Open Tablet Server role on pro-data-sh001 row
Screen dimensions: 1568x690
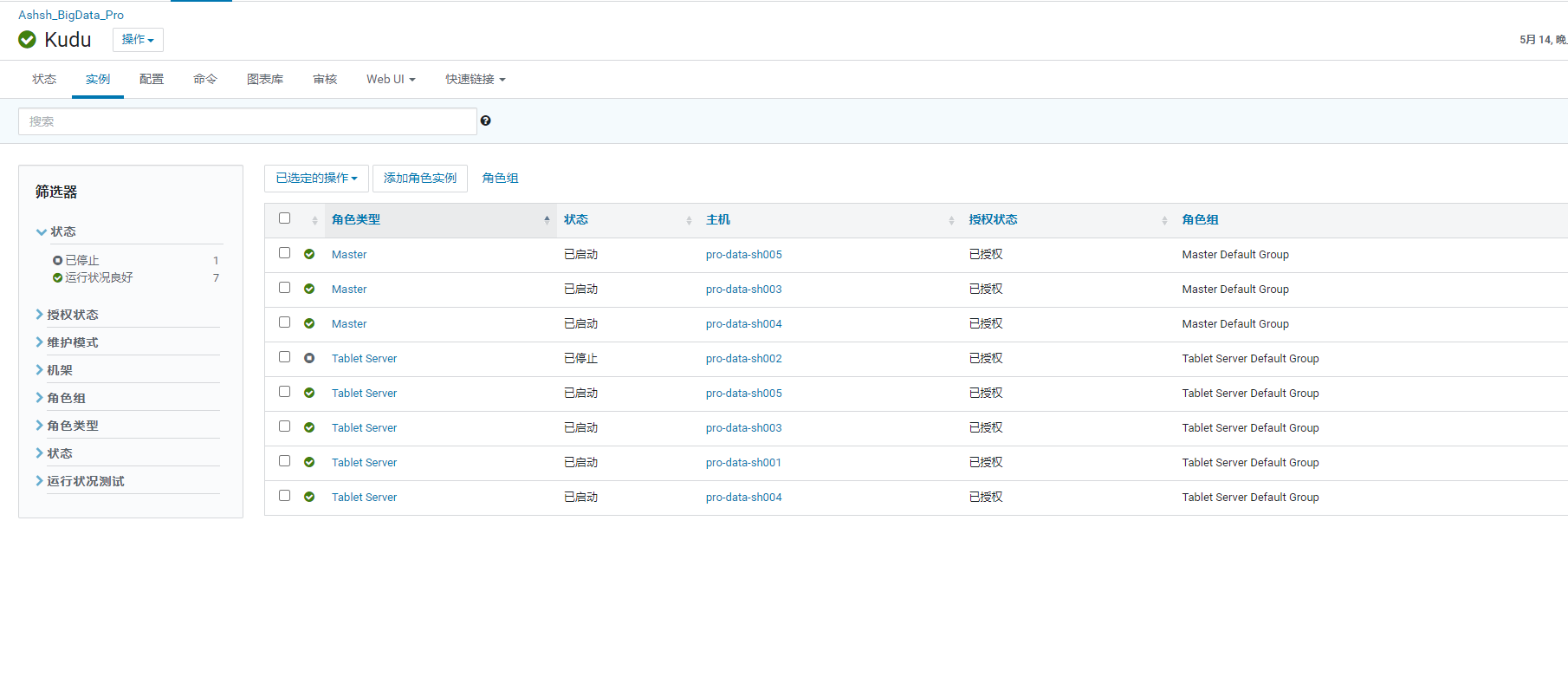[365, 462]
